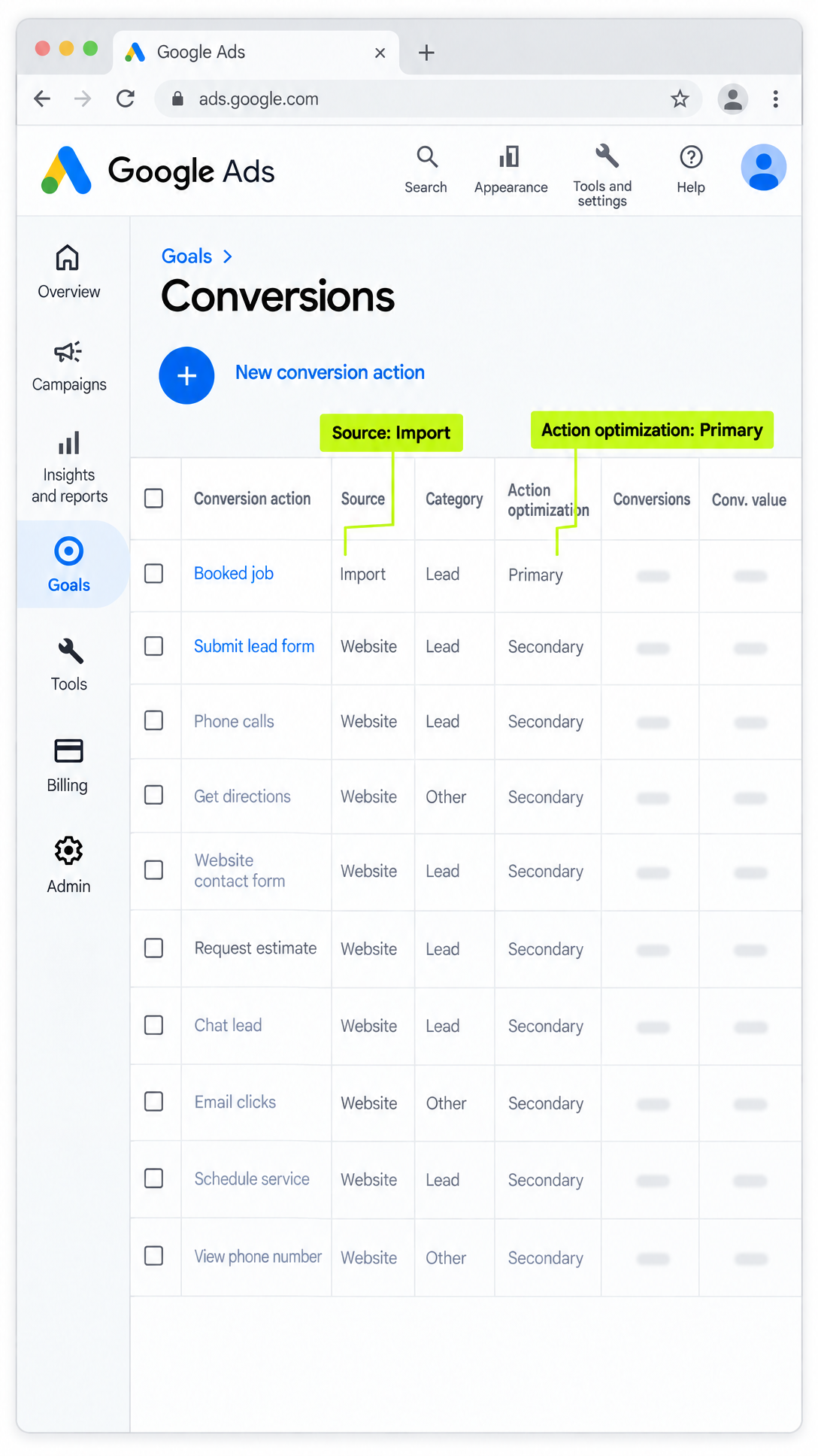The width and height of the screenshot is (818, 1456).
Task: Close the Google Ads tab
Action: (x=380, y=53)
